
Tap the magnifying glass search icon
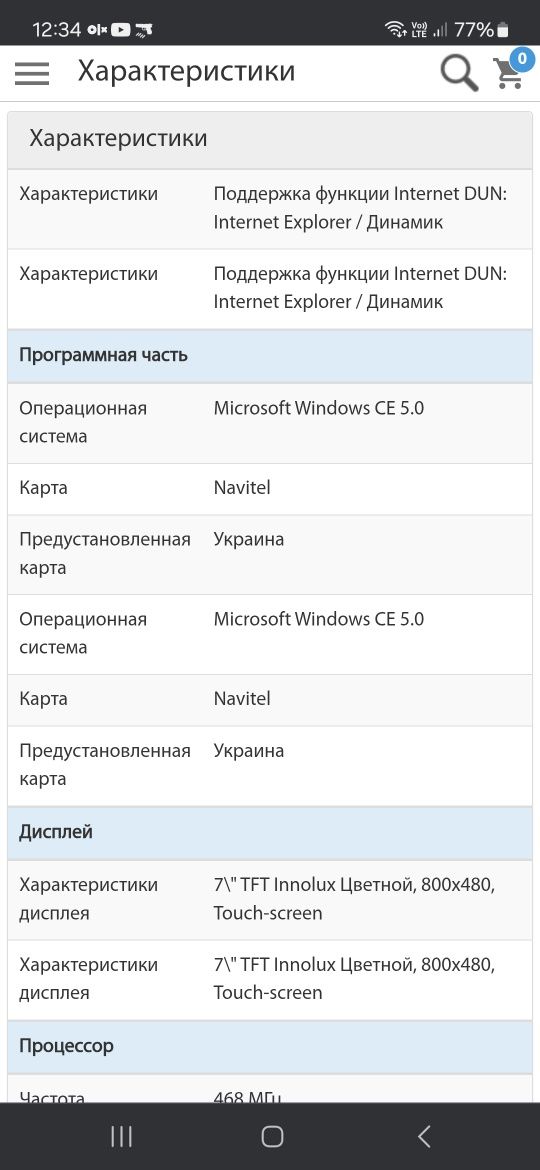click(x=459, y=73)
